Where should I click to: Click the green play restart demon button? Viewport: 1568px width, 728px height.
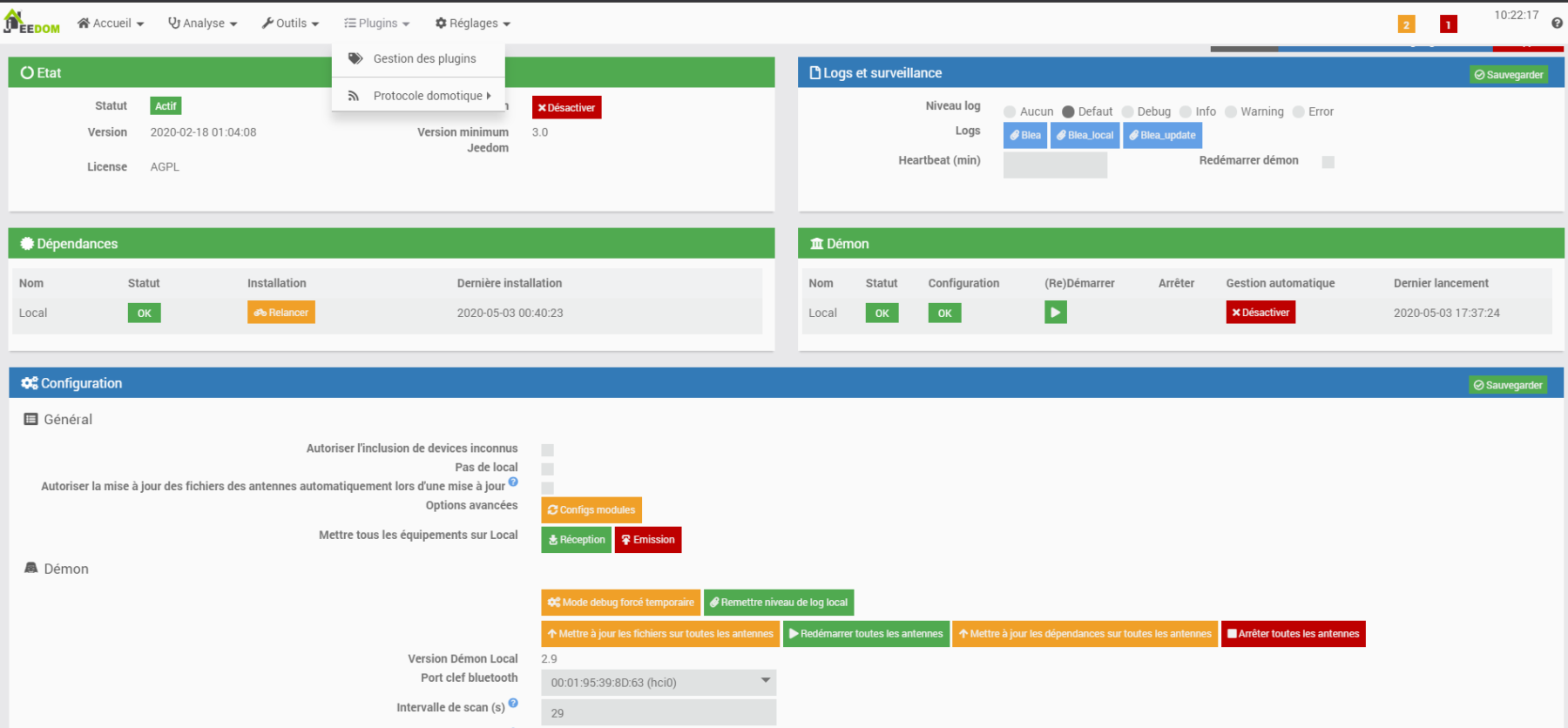point(1055,313)
